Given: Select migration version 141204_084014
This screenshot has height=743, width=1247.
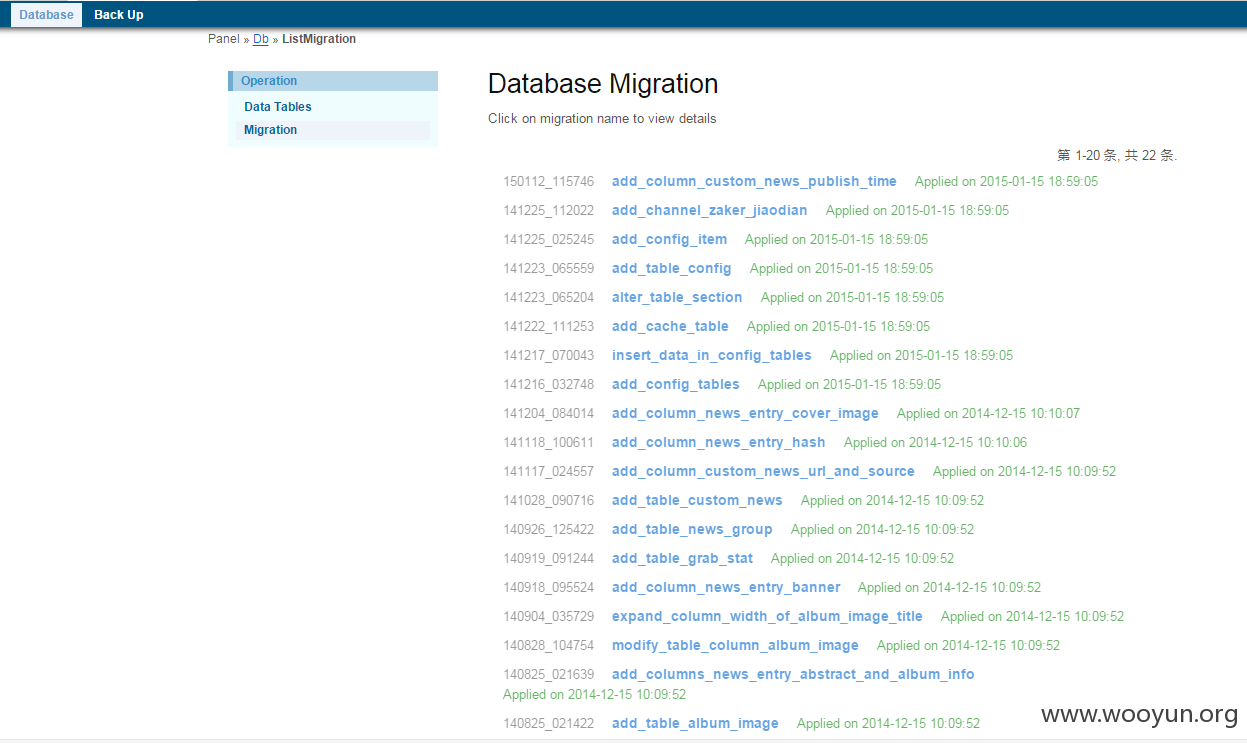Looking at the screenshot, I should (548, 413).
